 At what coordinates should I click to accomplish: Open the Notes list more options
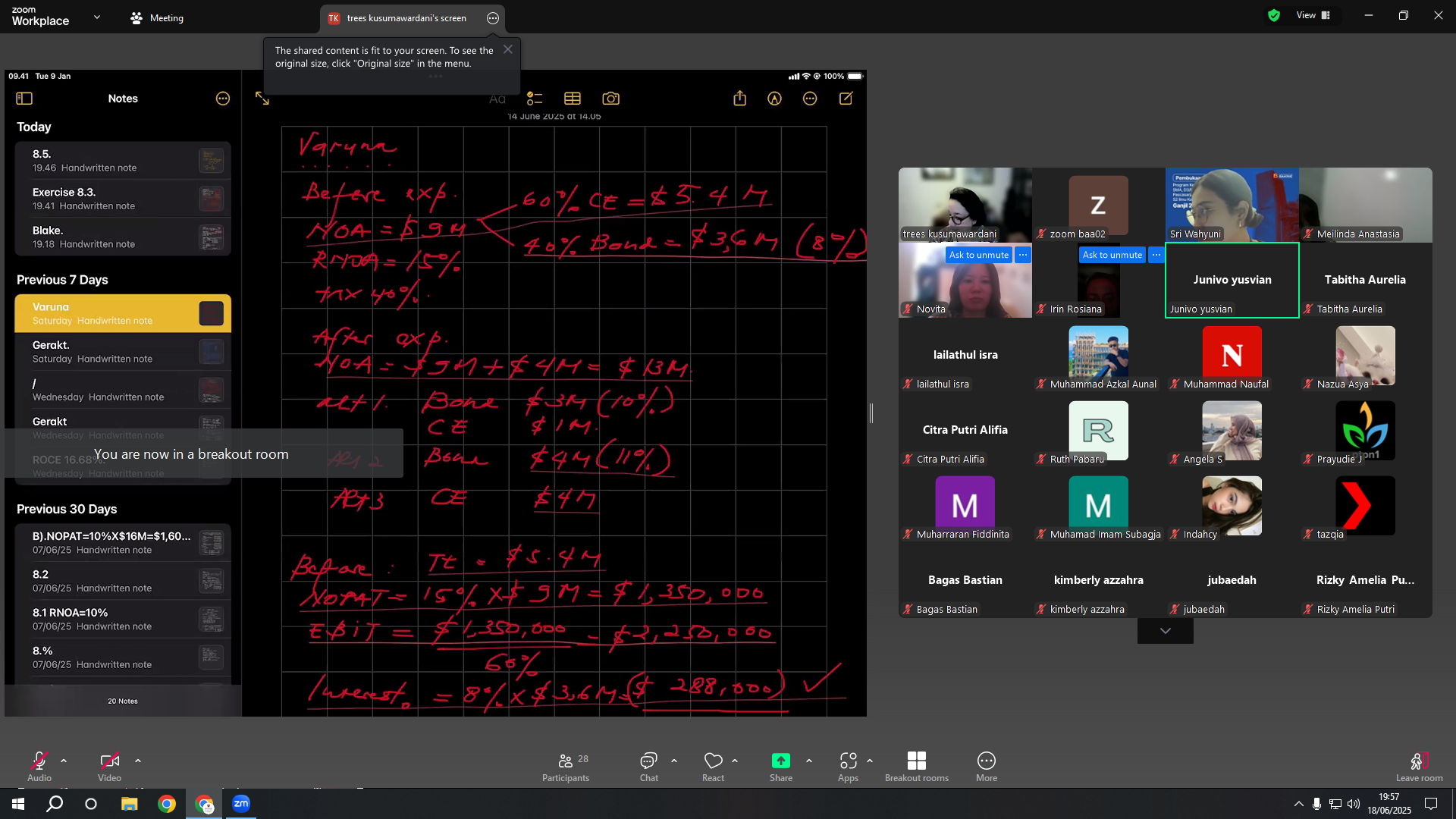click(223, 99)
